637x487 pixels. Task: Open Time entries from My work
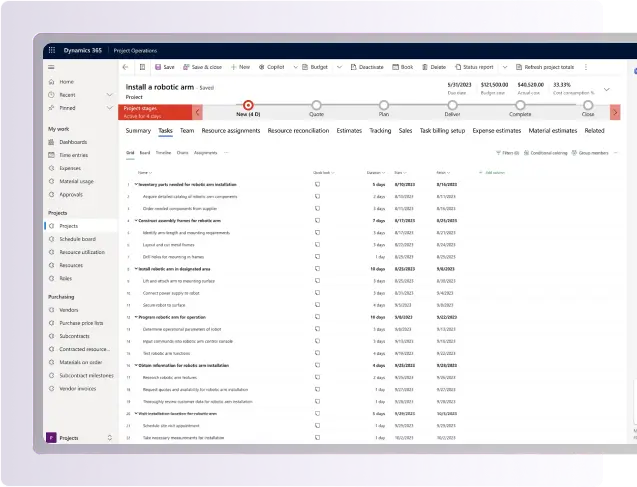(74, 156)
